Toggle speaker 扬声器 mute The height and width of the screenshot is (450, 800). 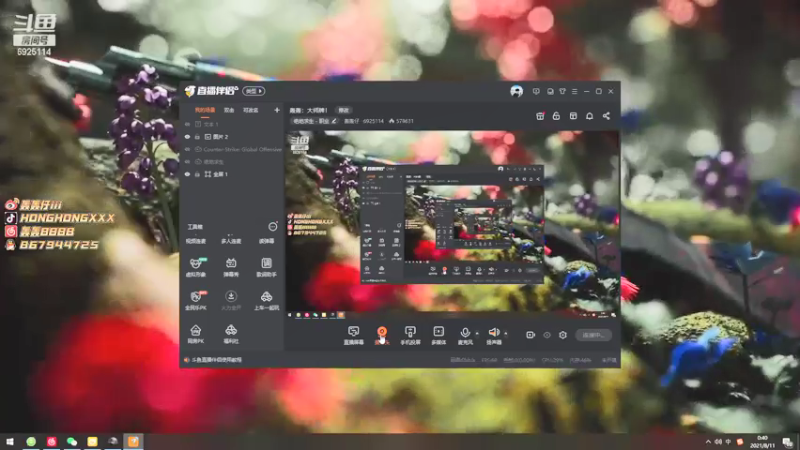click(x=493, y=335)
